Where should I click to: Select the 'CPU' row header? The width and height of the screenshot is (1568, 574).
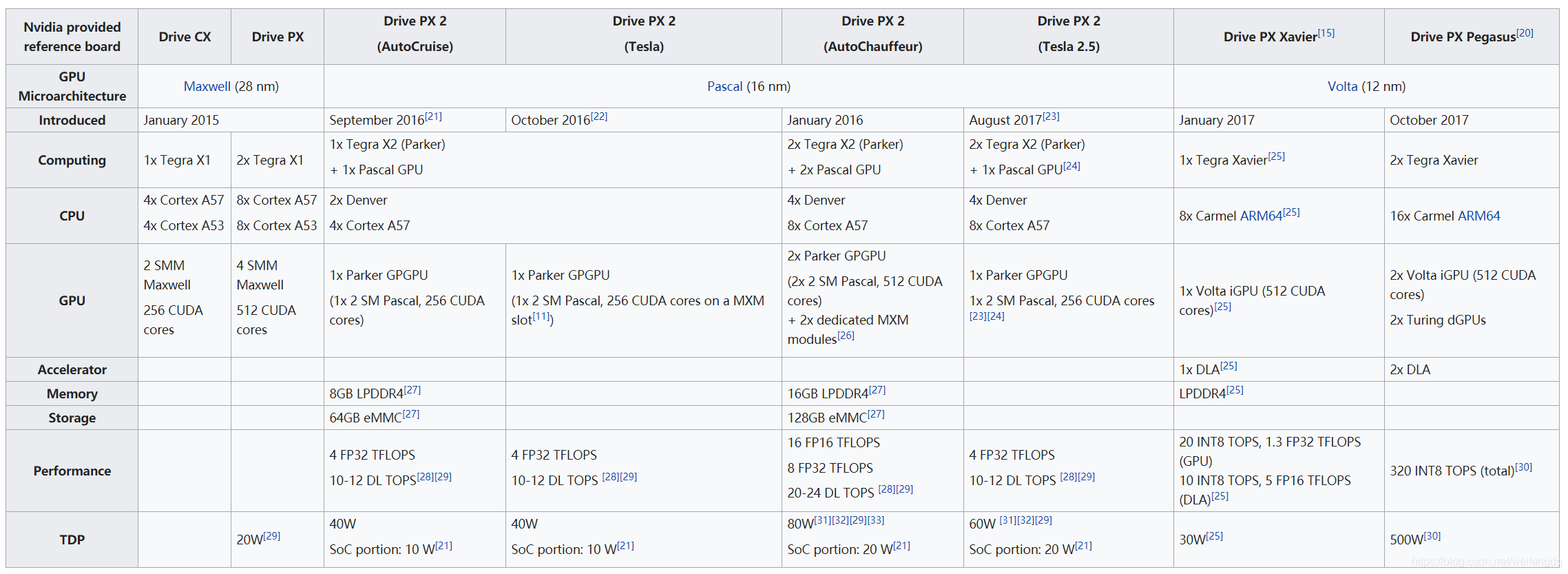click(x=72, y=216)
